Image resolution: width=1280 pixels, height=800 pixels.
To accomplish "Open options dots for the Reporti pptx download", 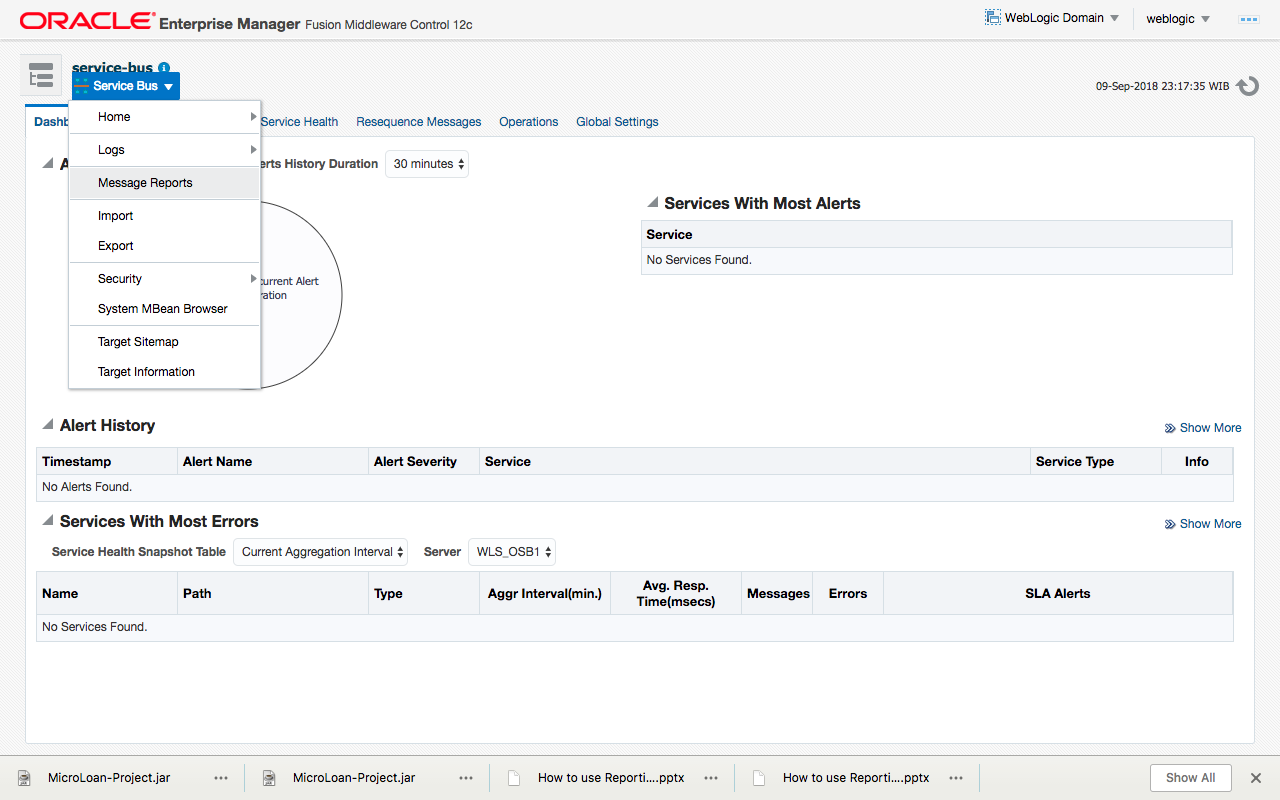I will [x=711, y=777].
